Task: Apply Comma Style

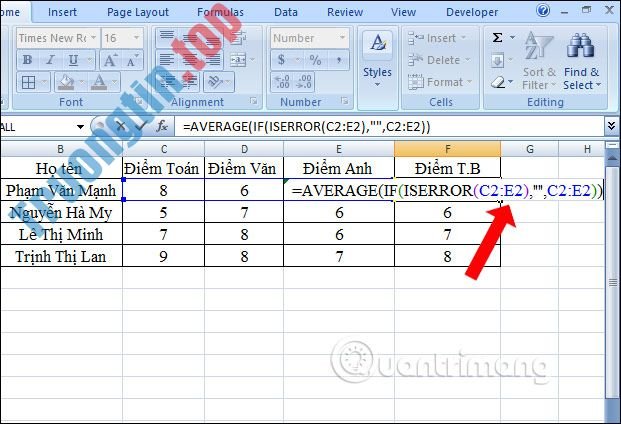Action: click(338, 60)
